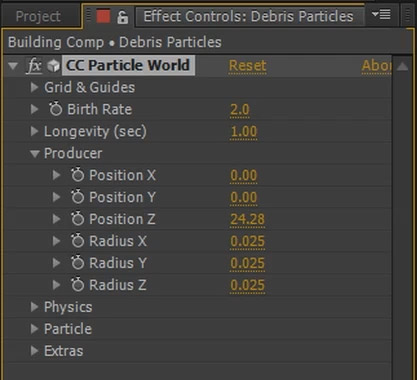Click the Building Comp • Debris Particles header
The image size is (417, 380).
(x=115, y=42)
